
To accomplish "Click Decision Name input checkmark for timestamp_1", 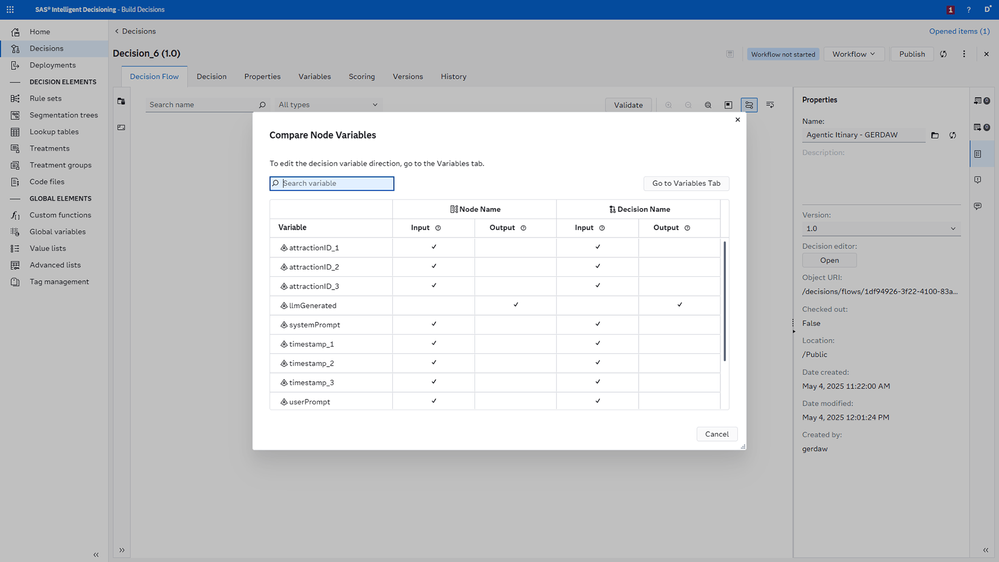I will tap(598, 343).
